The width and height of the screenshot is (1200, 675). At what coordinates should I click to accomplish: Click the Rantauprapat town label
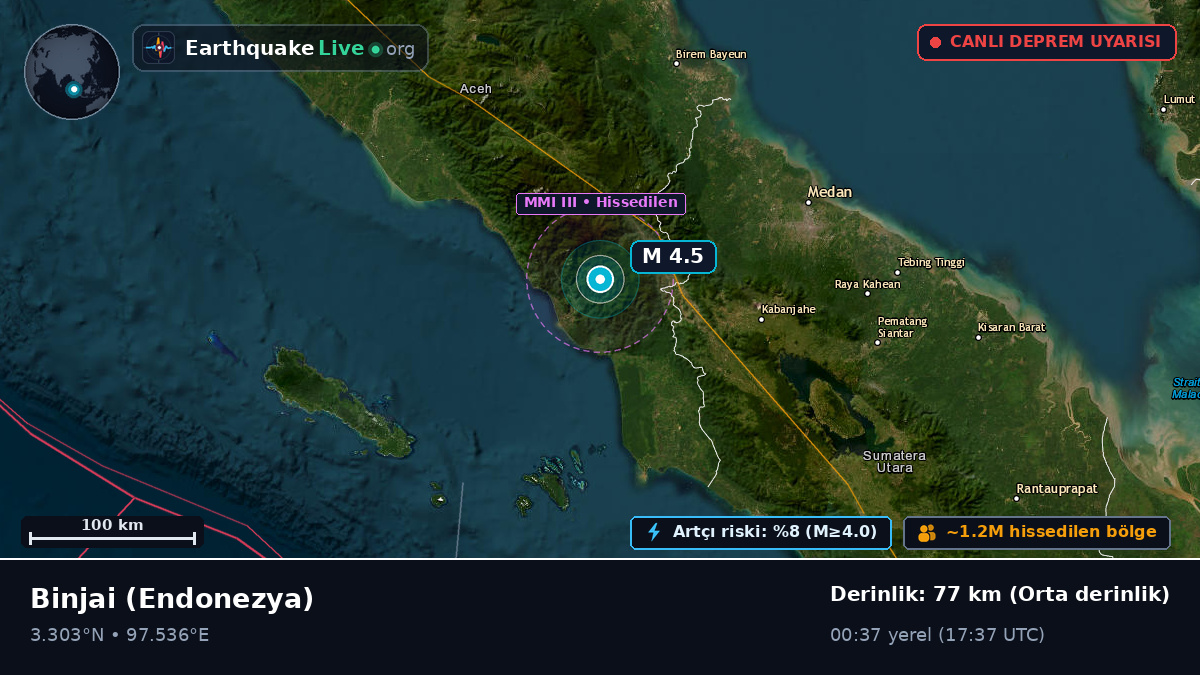click(x=1057, y=488)
